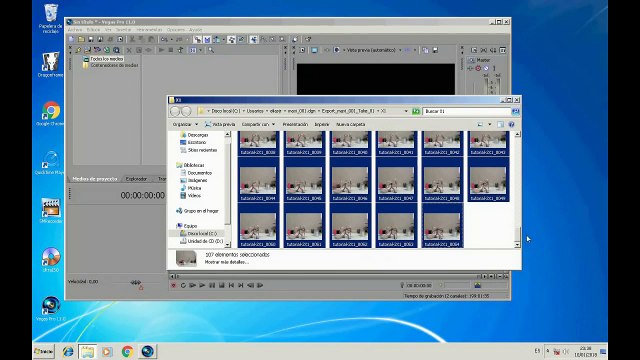
Task: Open Archivo menu in Vegas Pro
Action: pos(75,30)
